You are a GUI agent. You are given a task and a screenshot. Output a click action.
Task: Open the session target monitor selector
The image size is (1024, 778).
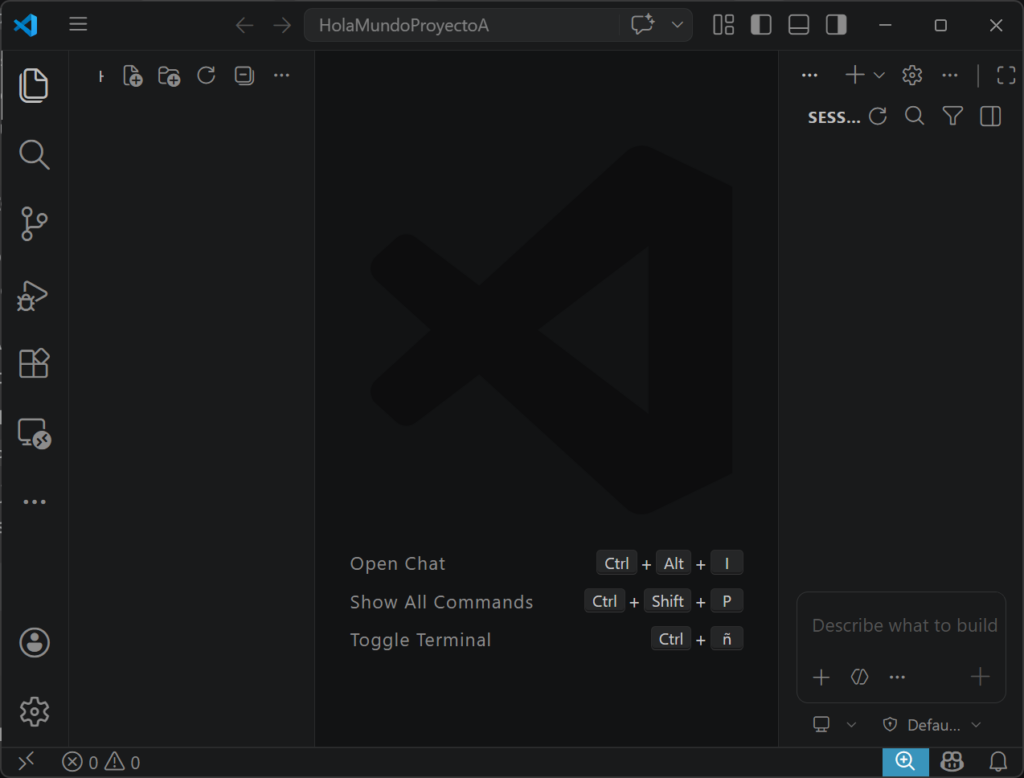[x=822, y=724]
